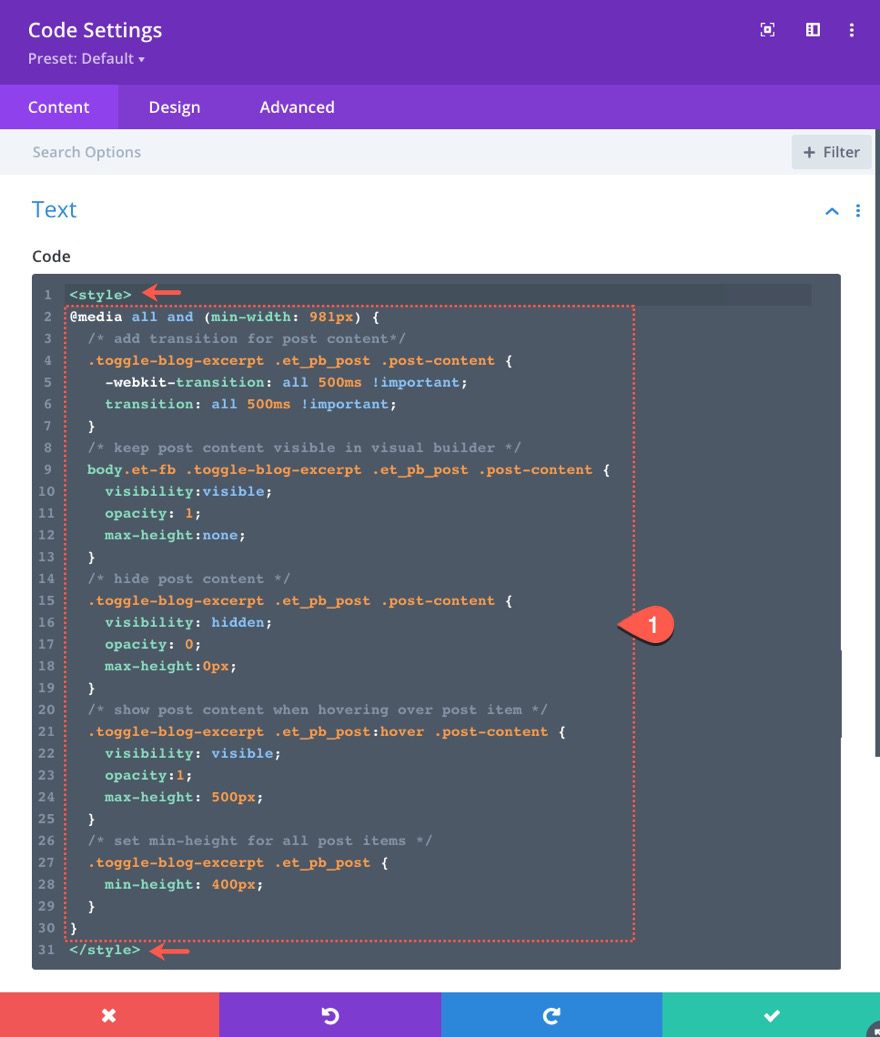Open Text section three-dot menu

(x=858, y=211)
